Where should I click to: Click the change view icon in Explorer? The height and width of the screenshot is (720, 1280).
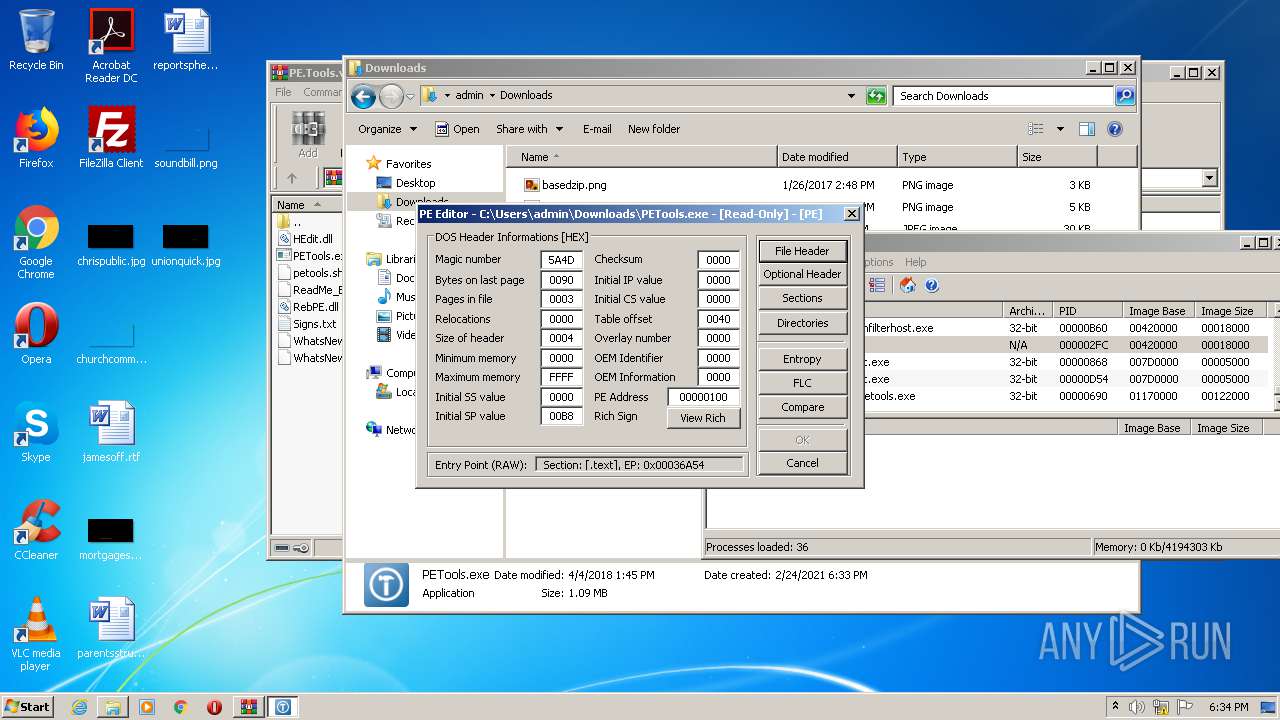[x=1036, y=129]
